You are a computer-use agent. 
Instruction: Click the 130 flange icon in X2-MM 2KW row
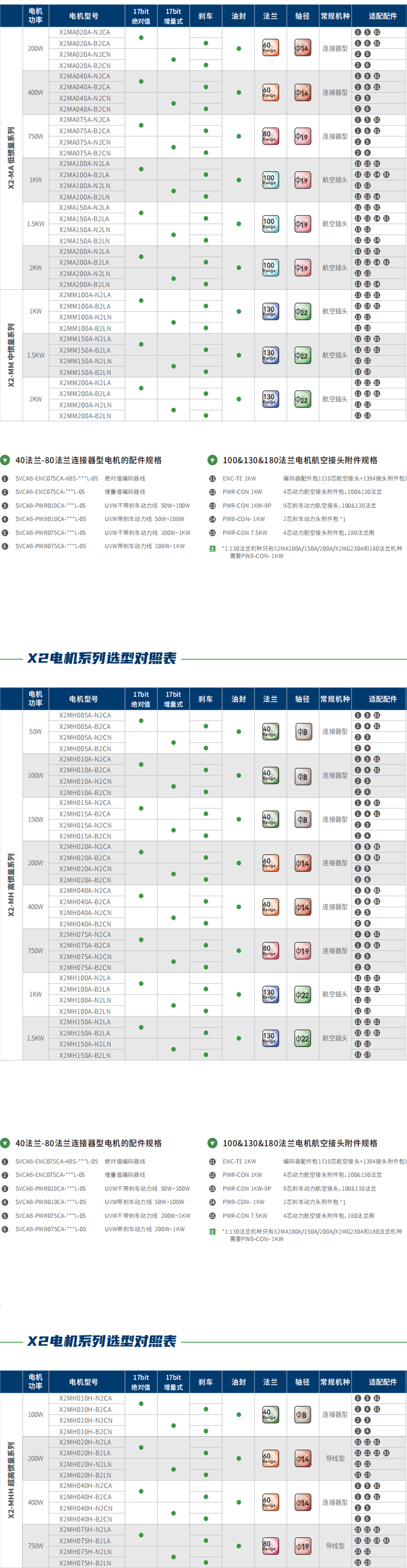270,400
